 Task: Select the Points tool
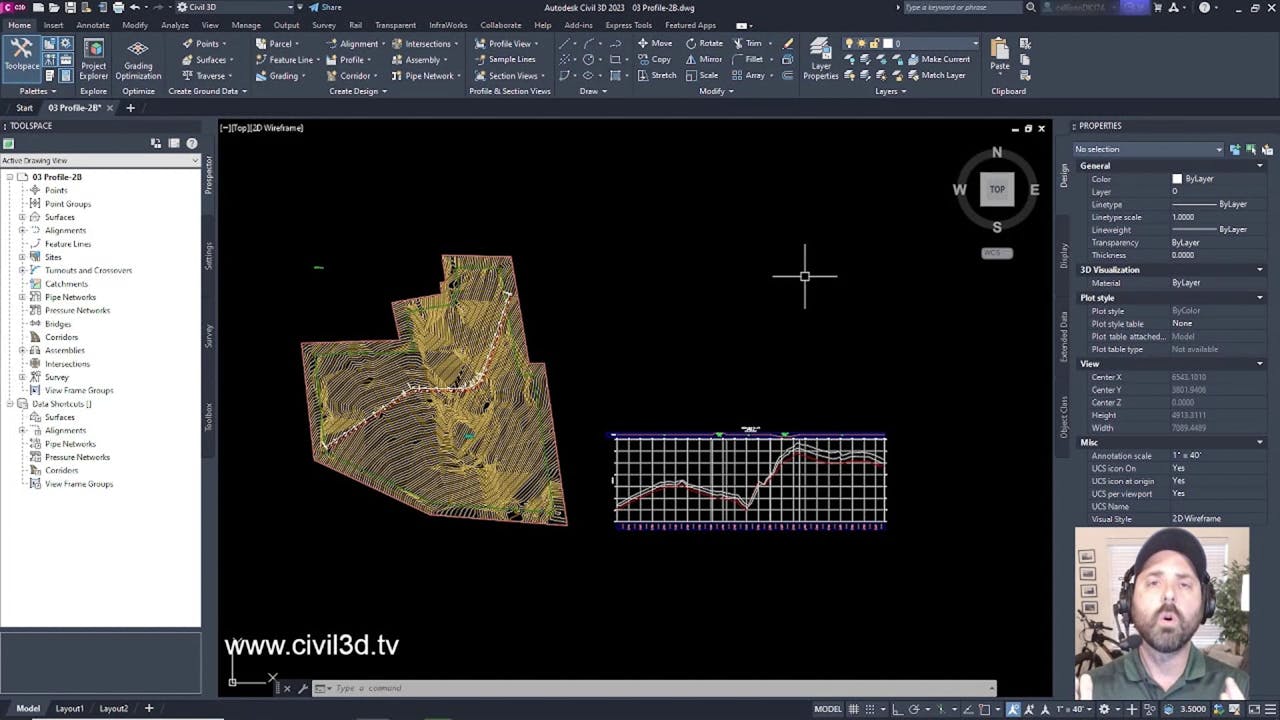tap(207, 43)
